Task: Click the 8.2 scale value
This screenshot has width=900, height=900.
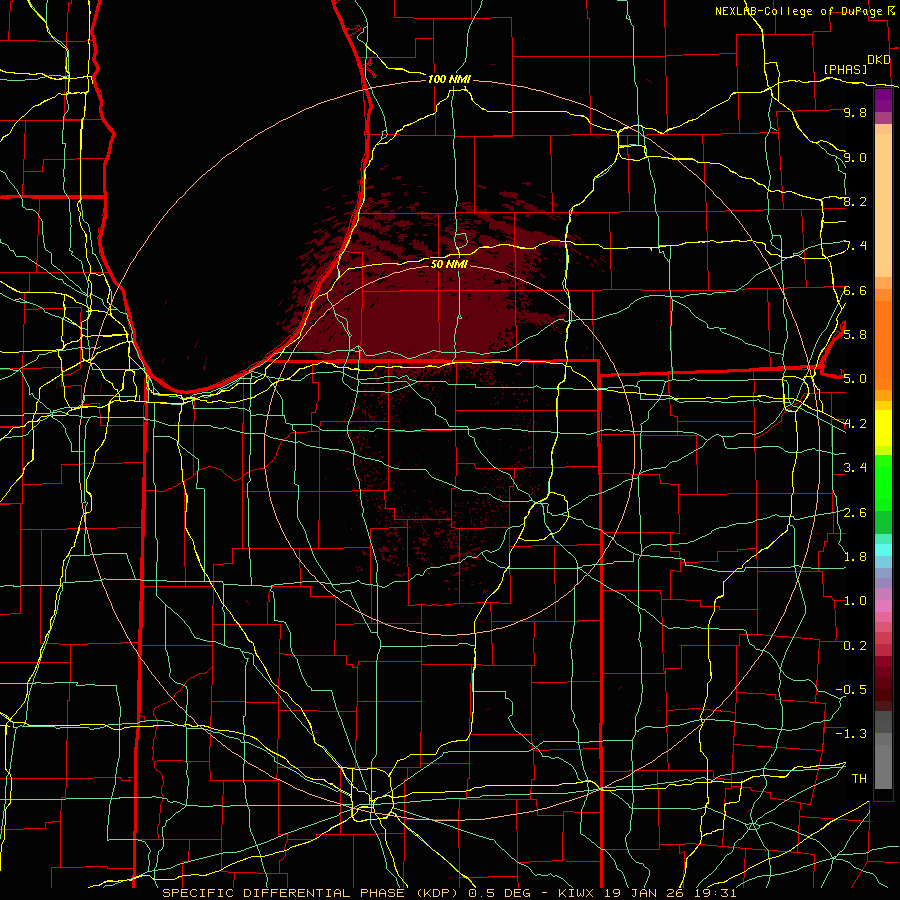Action: pos(855,201)
